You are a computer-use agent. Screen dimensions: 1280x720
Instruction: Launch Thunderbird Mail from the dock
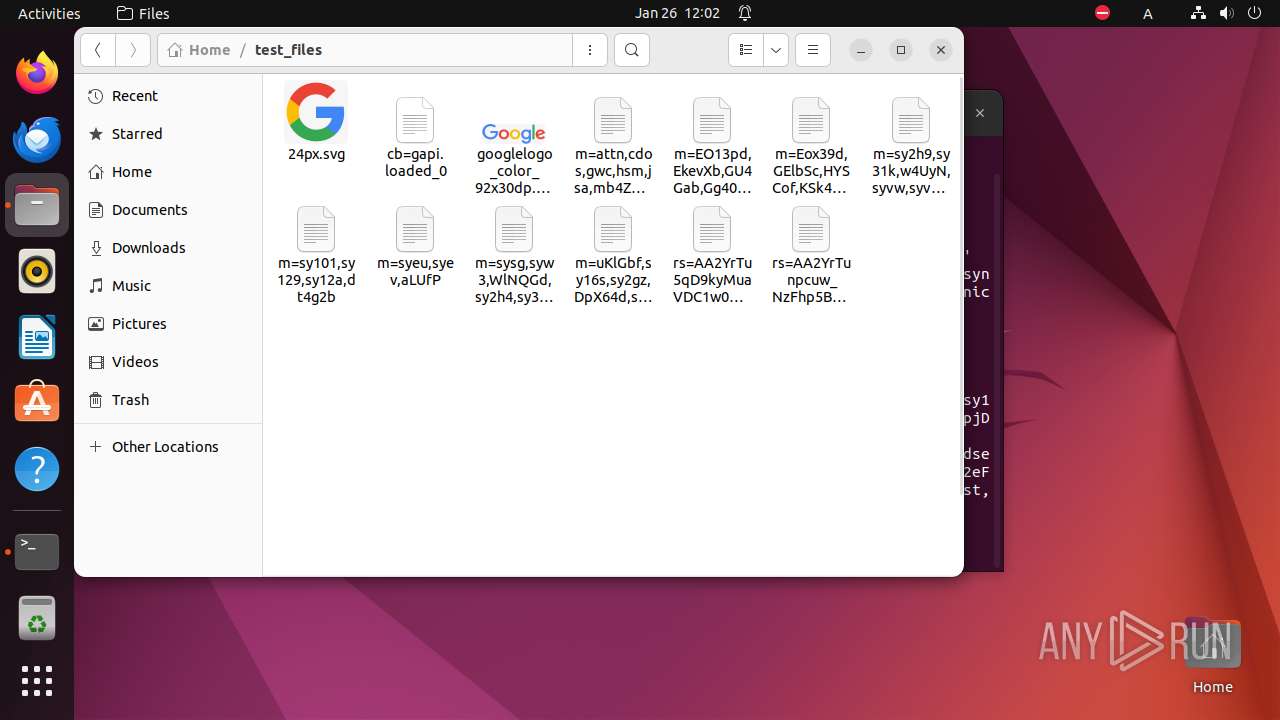point(37,139)
